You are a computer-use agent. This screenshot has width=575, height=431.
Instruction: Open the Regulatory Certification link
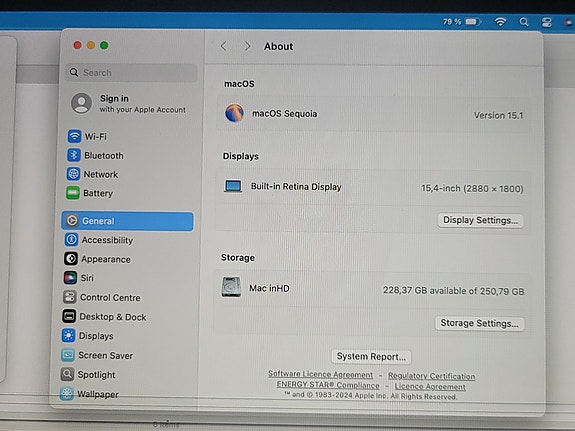point(431,376)
